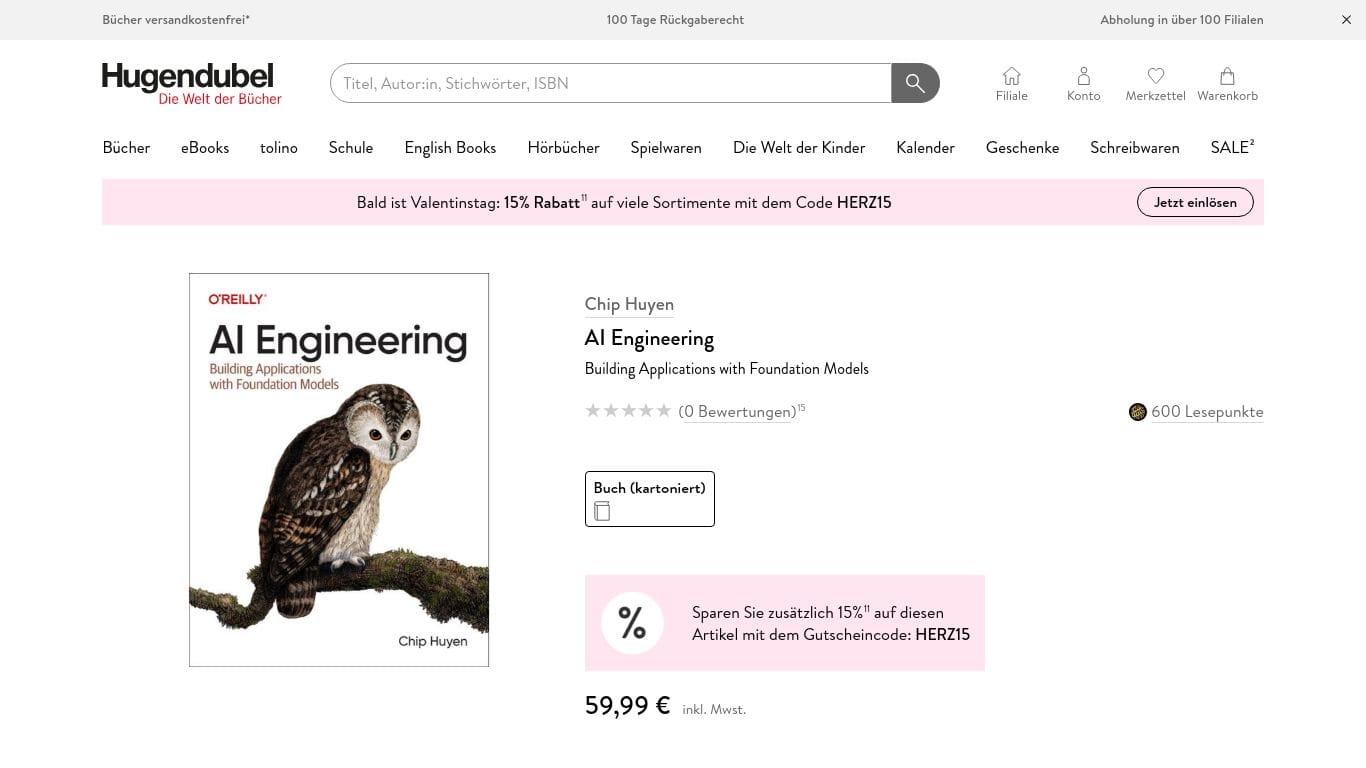Click the Hugendubel logo

tap(191, 83)
